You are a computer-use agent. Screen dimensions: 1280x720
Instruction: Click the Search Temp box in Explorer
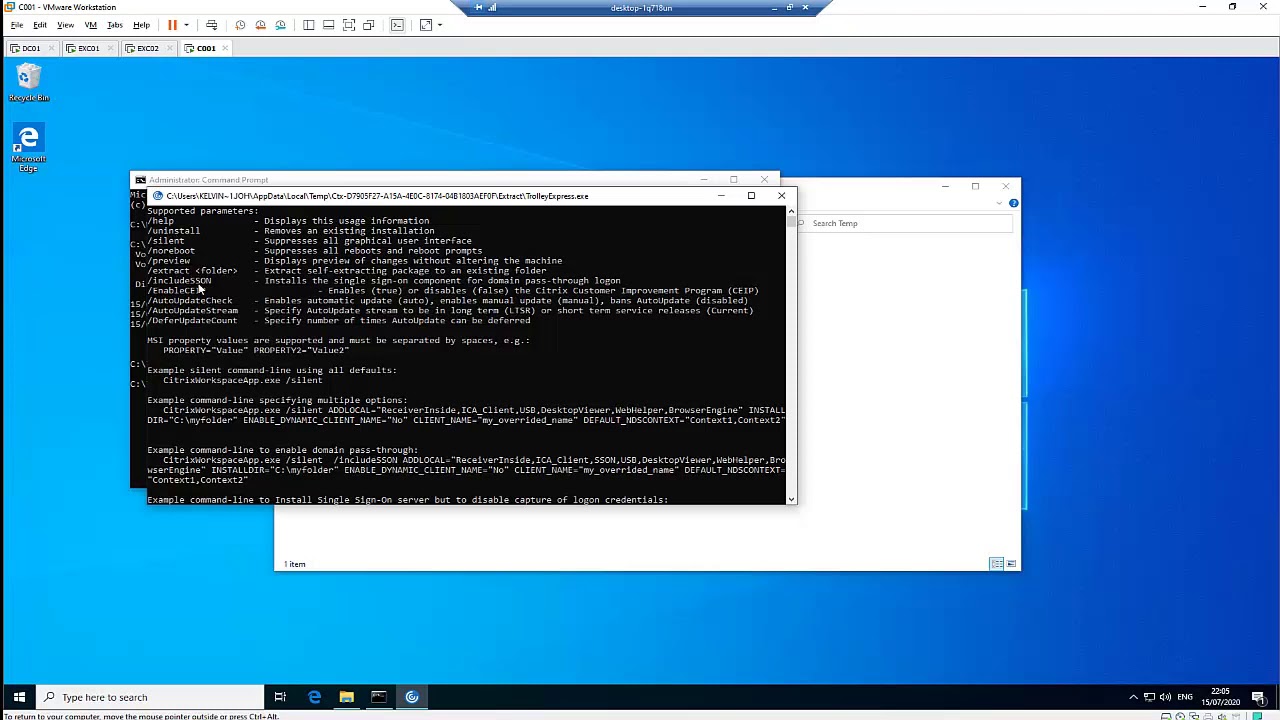(x=905, y=223)
